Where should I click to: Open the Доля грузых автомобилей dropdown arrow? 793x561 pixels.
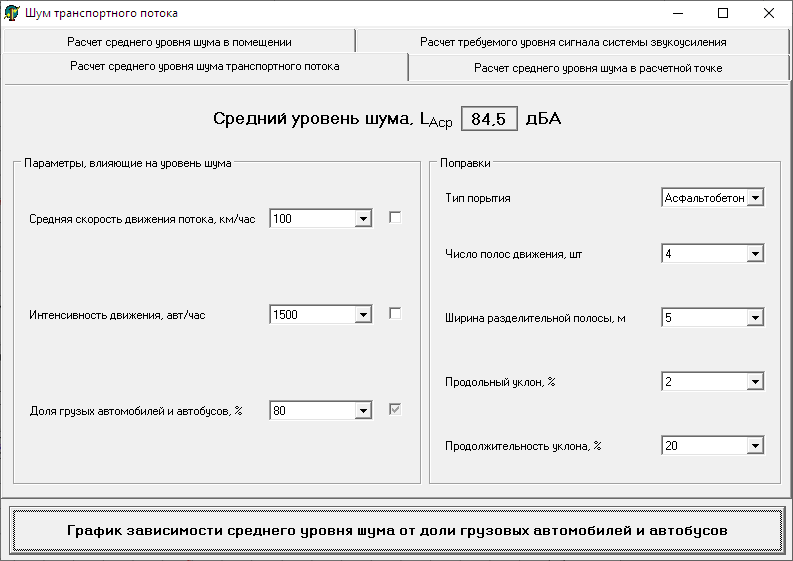(363, 411)
